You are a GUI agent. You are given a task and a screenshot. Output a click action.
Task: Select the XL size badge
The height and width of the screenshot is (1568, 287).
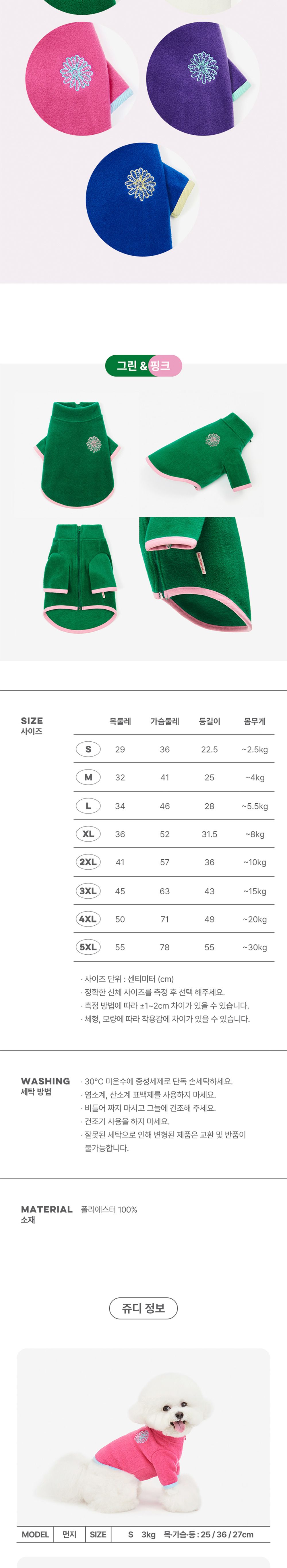pos(88,834)
